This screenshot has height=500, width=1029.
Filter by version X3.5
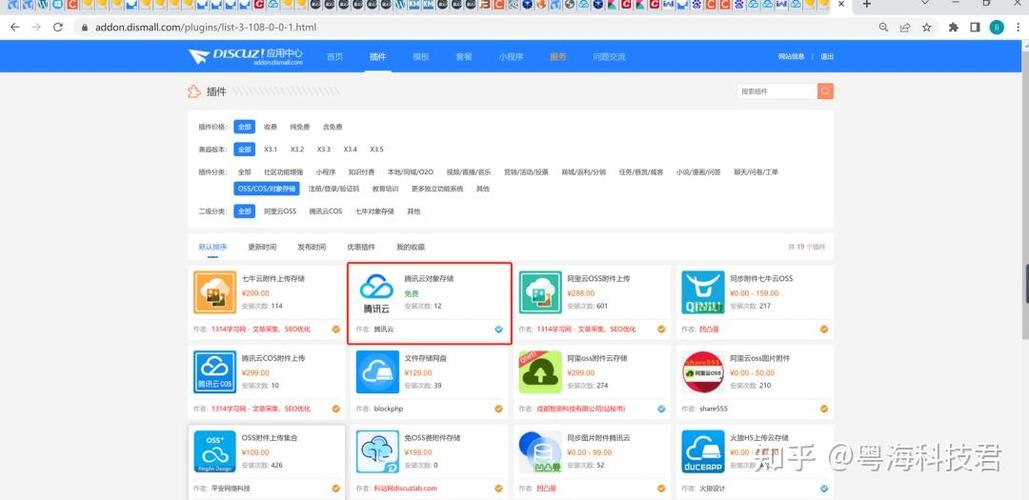(377, 150)
